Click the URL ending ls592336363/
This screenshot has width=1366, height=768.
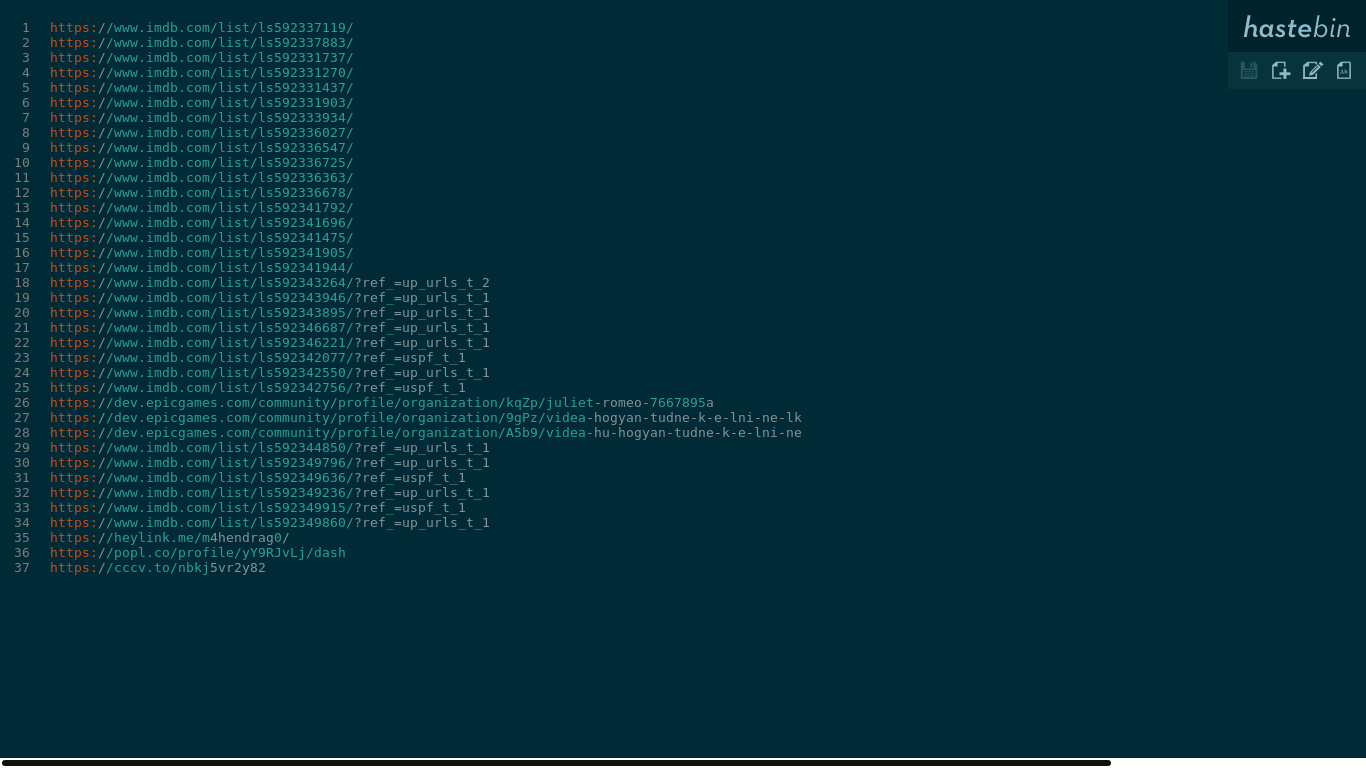202,178
